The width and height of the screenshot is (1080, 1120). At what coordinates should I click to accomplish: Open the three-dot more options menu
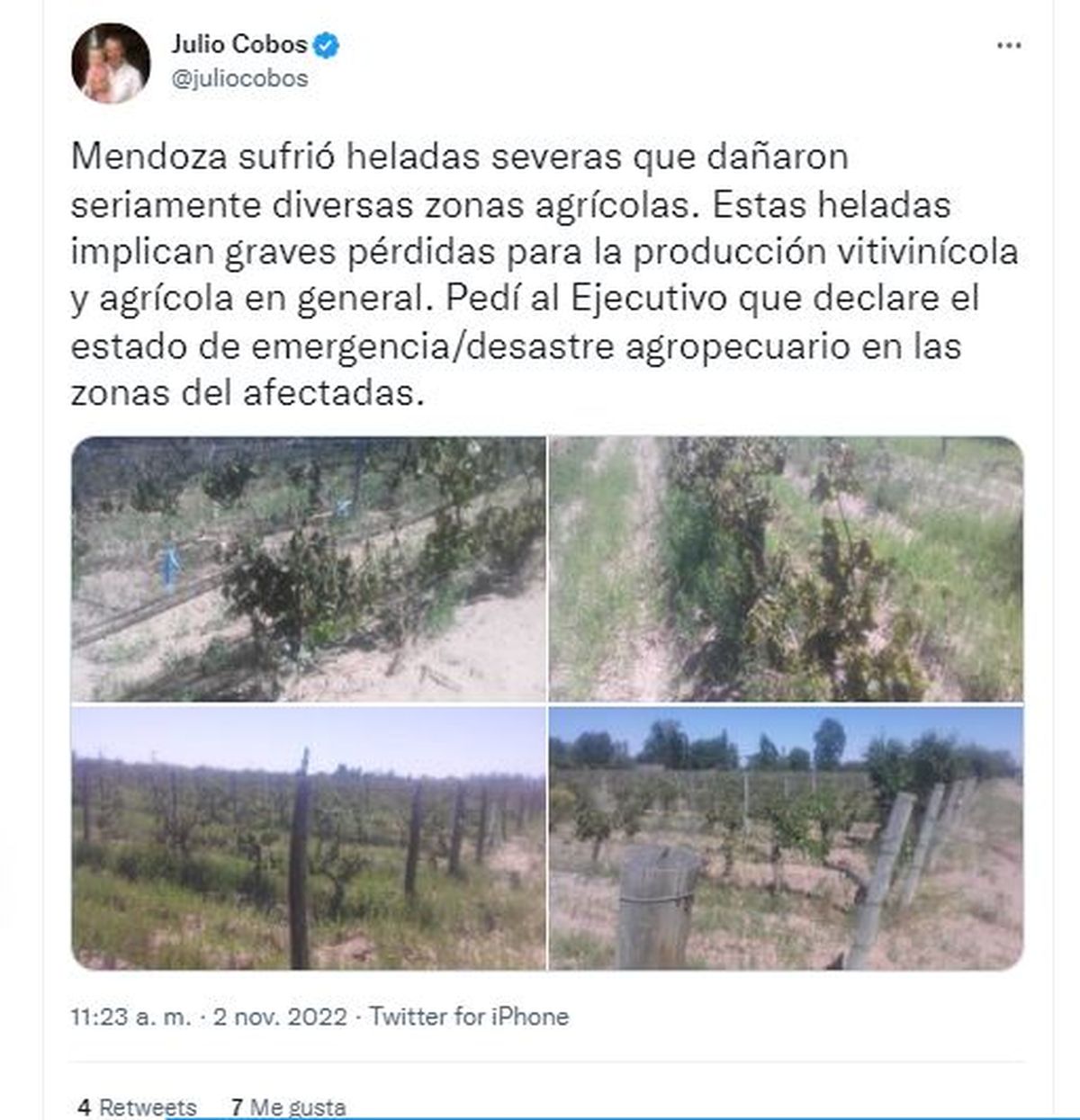point(1009,46)
